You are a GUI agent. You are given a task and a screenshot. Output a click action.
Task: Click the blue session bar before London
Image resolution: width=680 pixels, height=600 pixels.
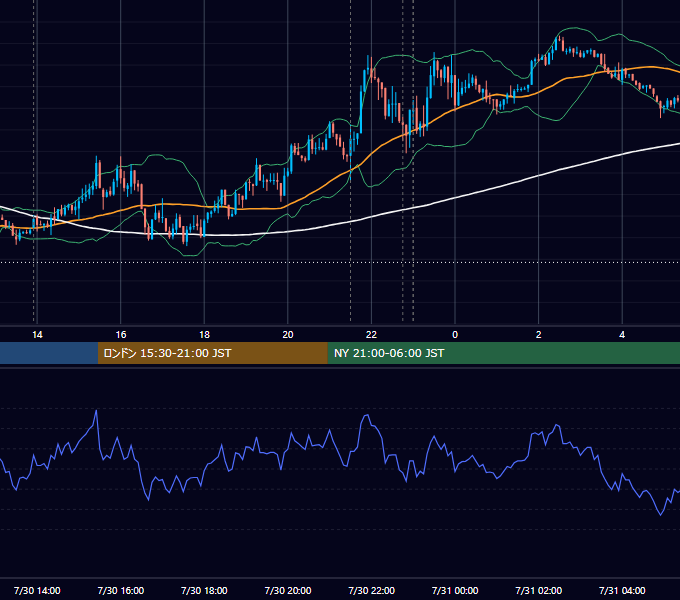pyautogui.click(x=49, y=353)
